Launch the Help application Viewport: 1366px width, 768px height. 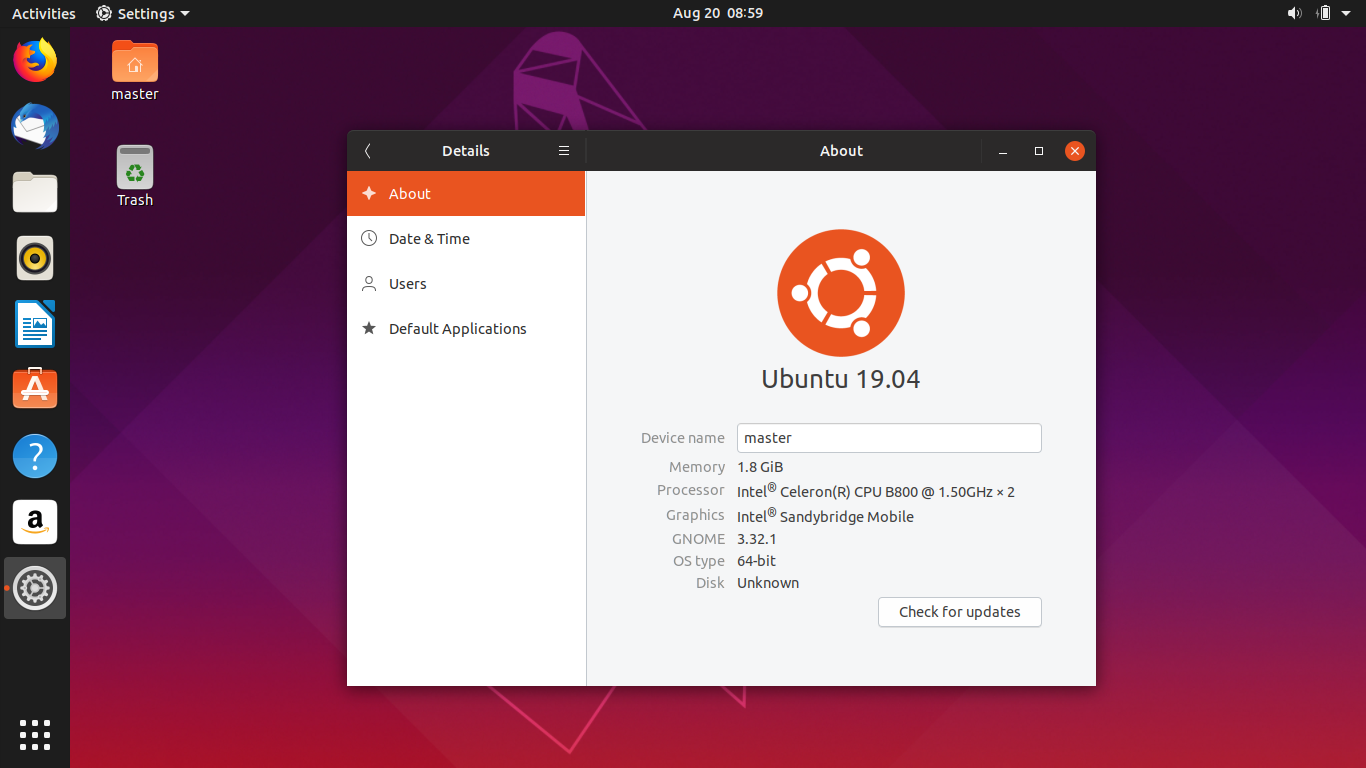(34, 456)
